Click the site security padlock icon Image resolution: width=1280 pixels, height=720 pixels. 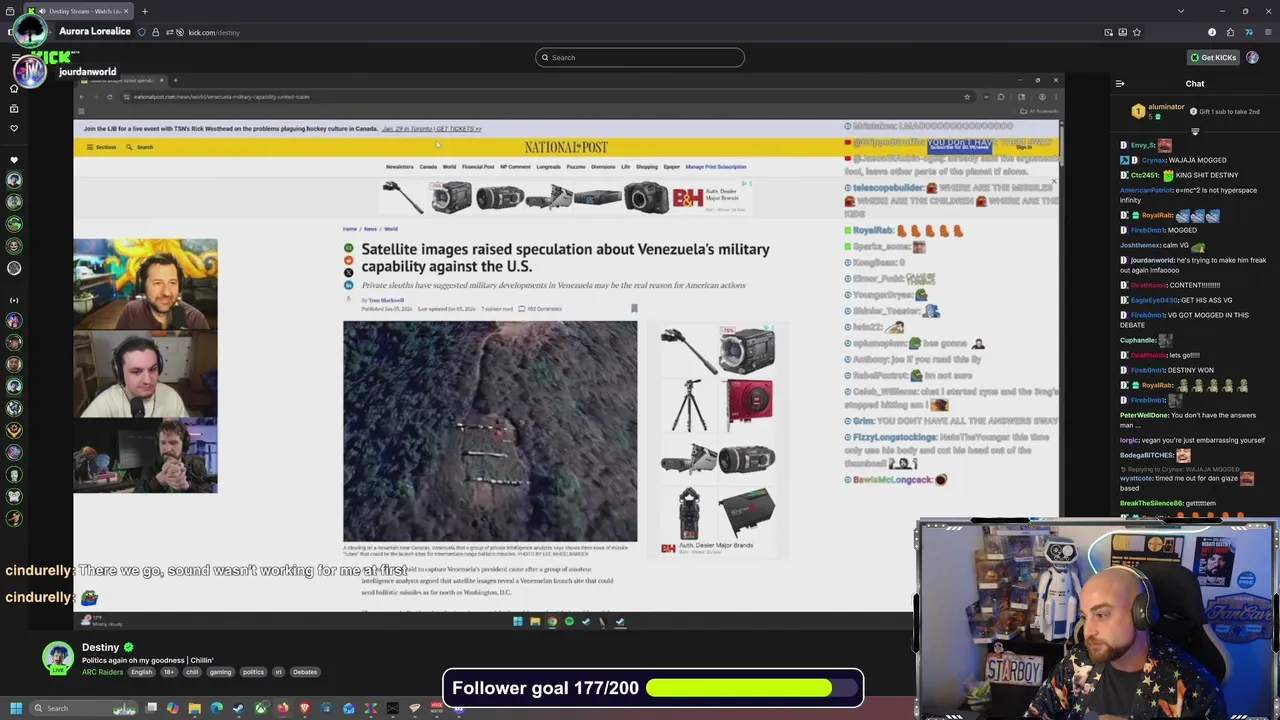155,32
